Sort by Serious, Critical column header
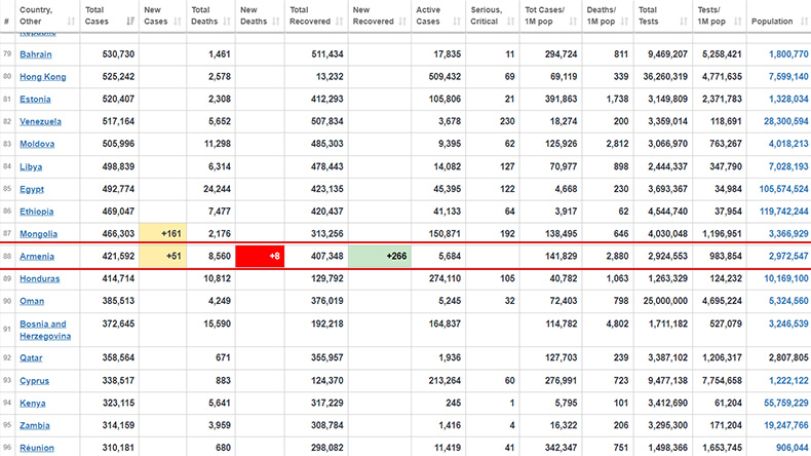The height and width of the screenshot is (456, 811). [492, 16]
